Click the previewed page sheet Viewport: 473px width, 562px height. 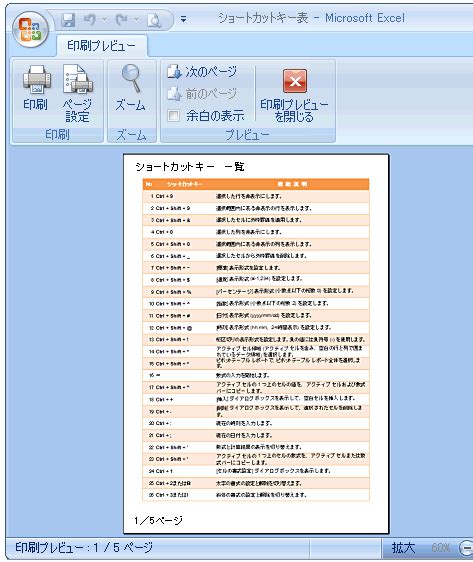[x=256, y=343]
